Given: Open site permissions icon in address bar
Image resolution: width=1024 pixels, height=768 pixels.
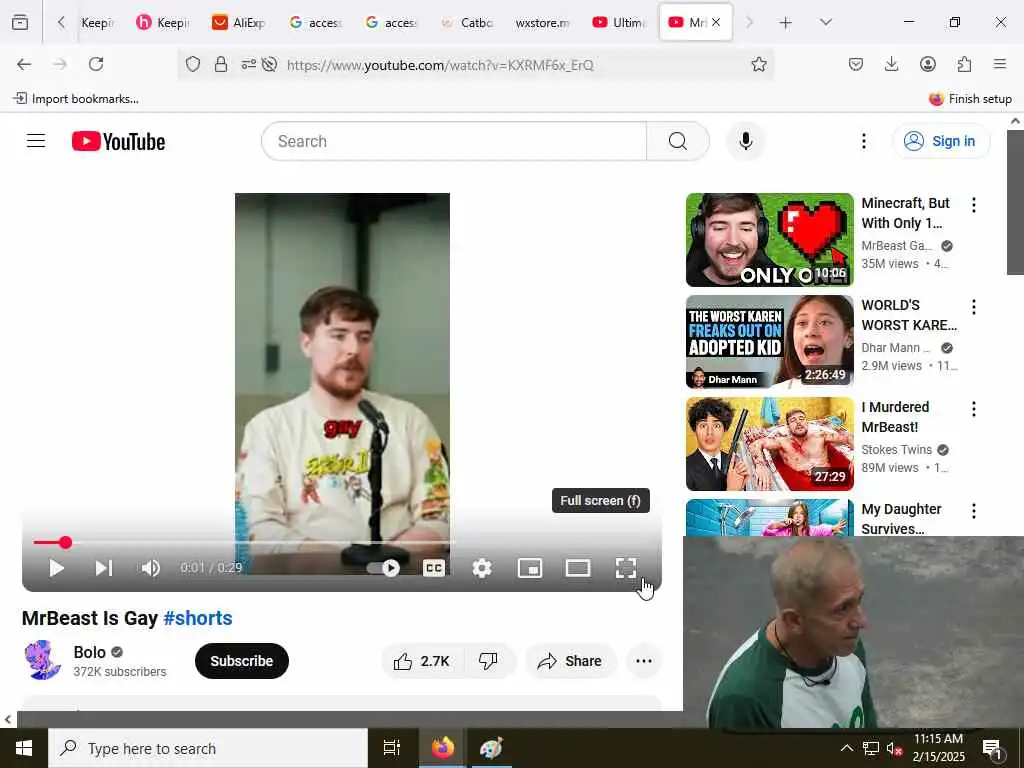Looking at the screenshot, I should click(x=248, y=64).
